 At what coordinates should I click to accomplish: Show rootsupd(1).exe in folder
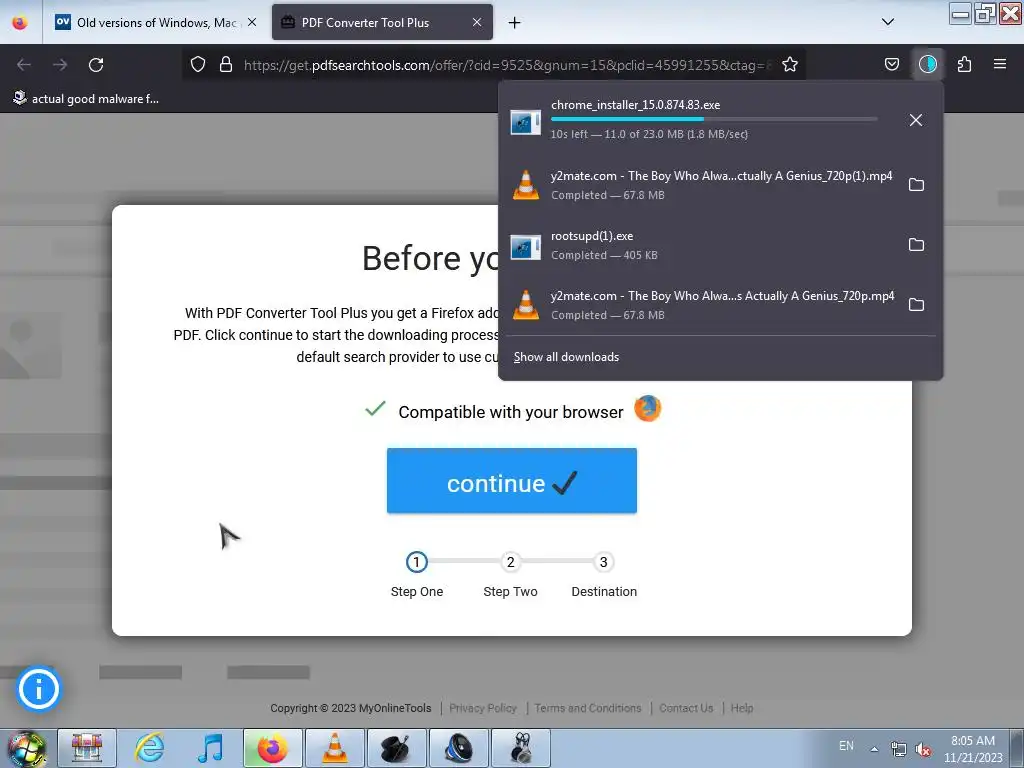coord(916,245)
